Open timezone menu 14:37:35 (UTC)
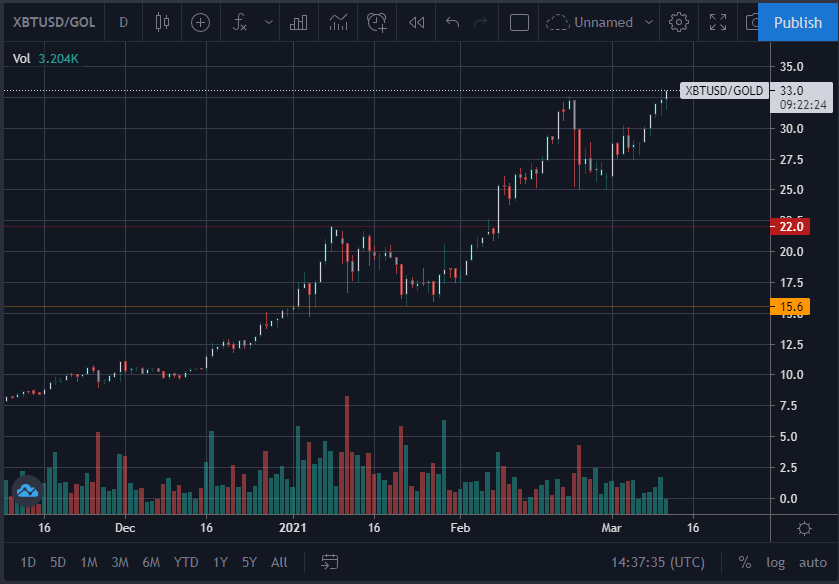This screenshot has height=584, width=839. click(658, 562)
